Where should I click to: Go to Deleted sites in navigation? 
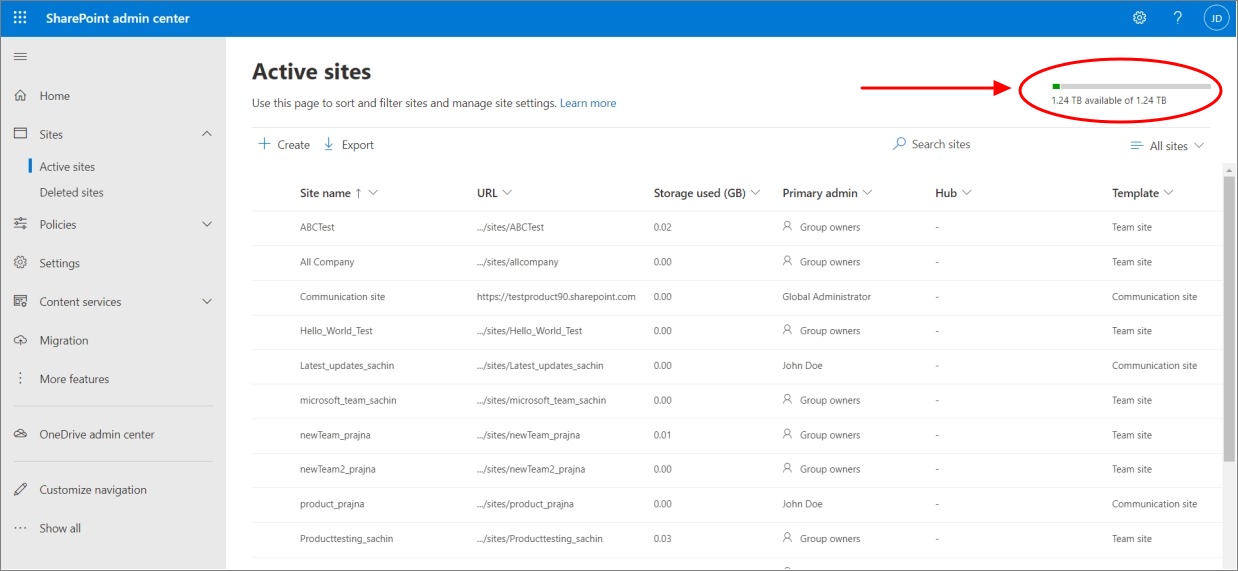[71, 192]
